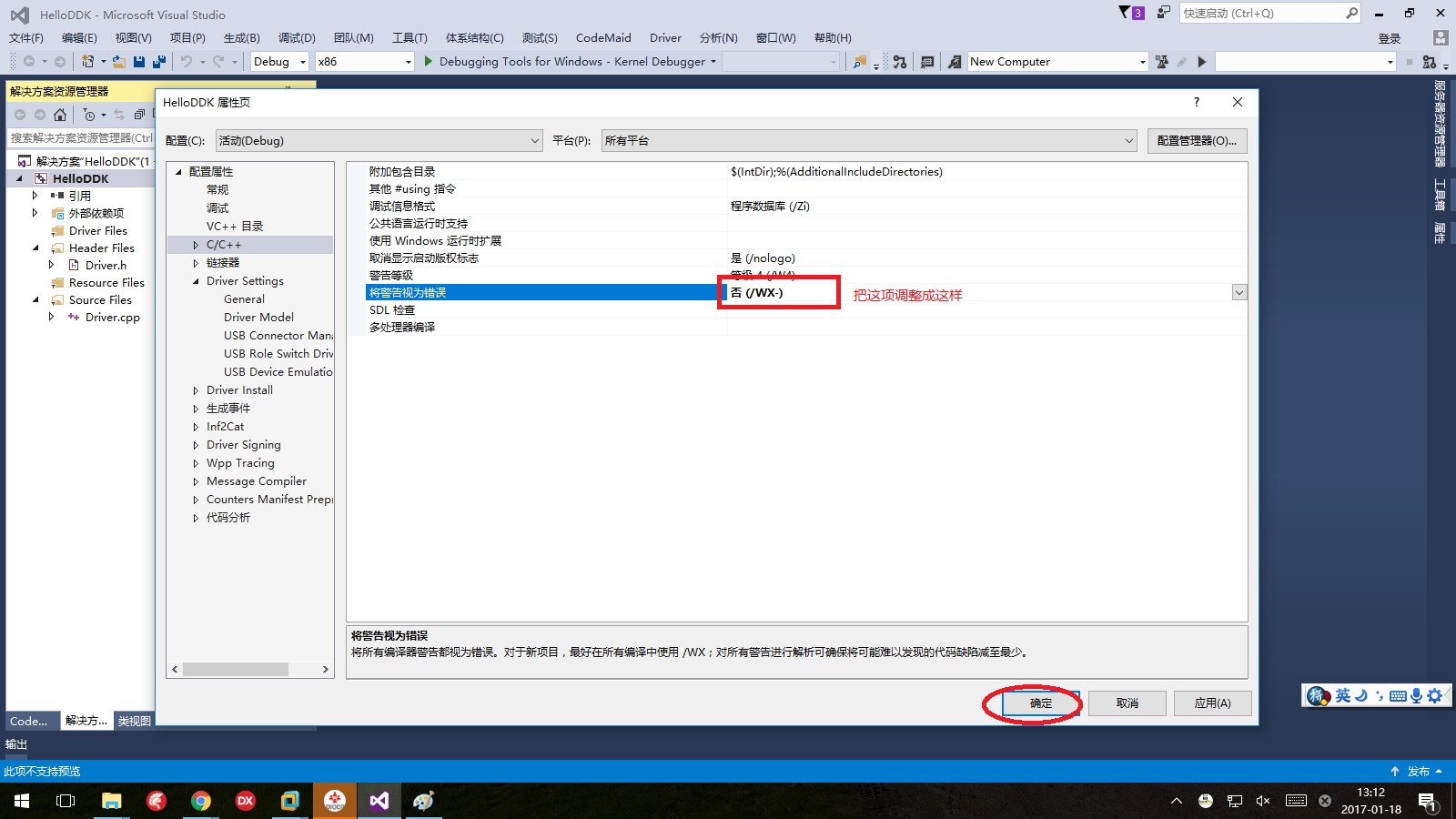1456x819 pixels.
Task: Click the Solution Explorer sync icon
Action: point(119,115)
